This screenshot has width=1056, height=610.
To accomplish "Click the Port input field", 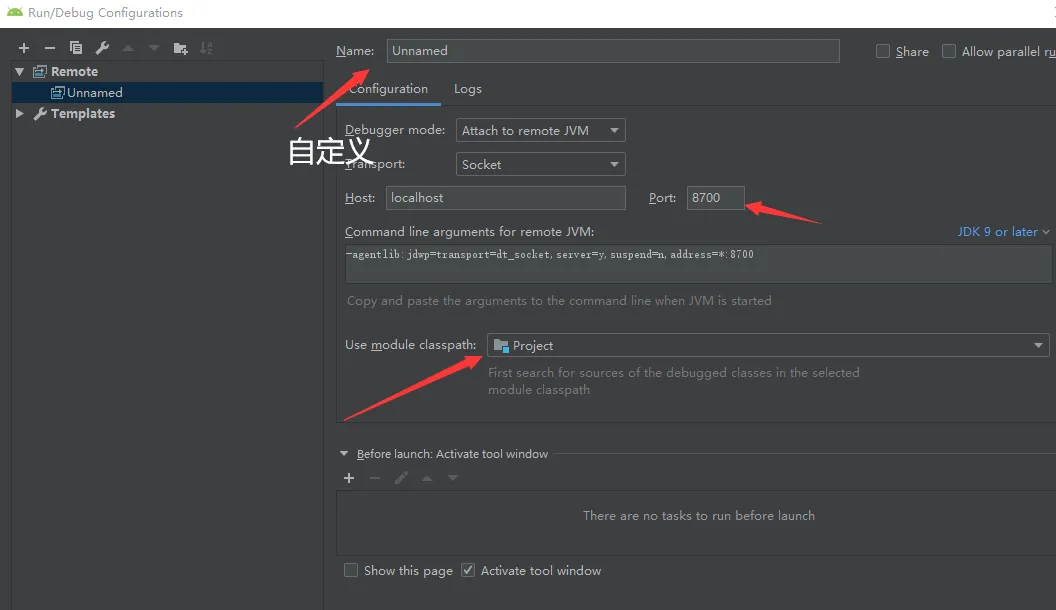I will click(x=715, y=198).
